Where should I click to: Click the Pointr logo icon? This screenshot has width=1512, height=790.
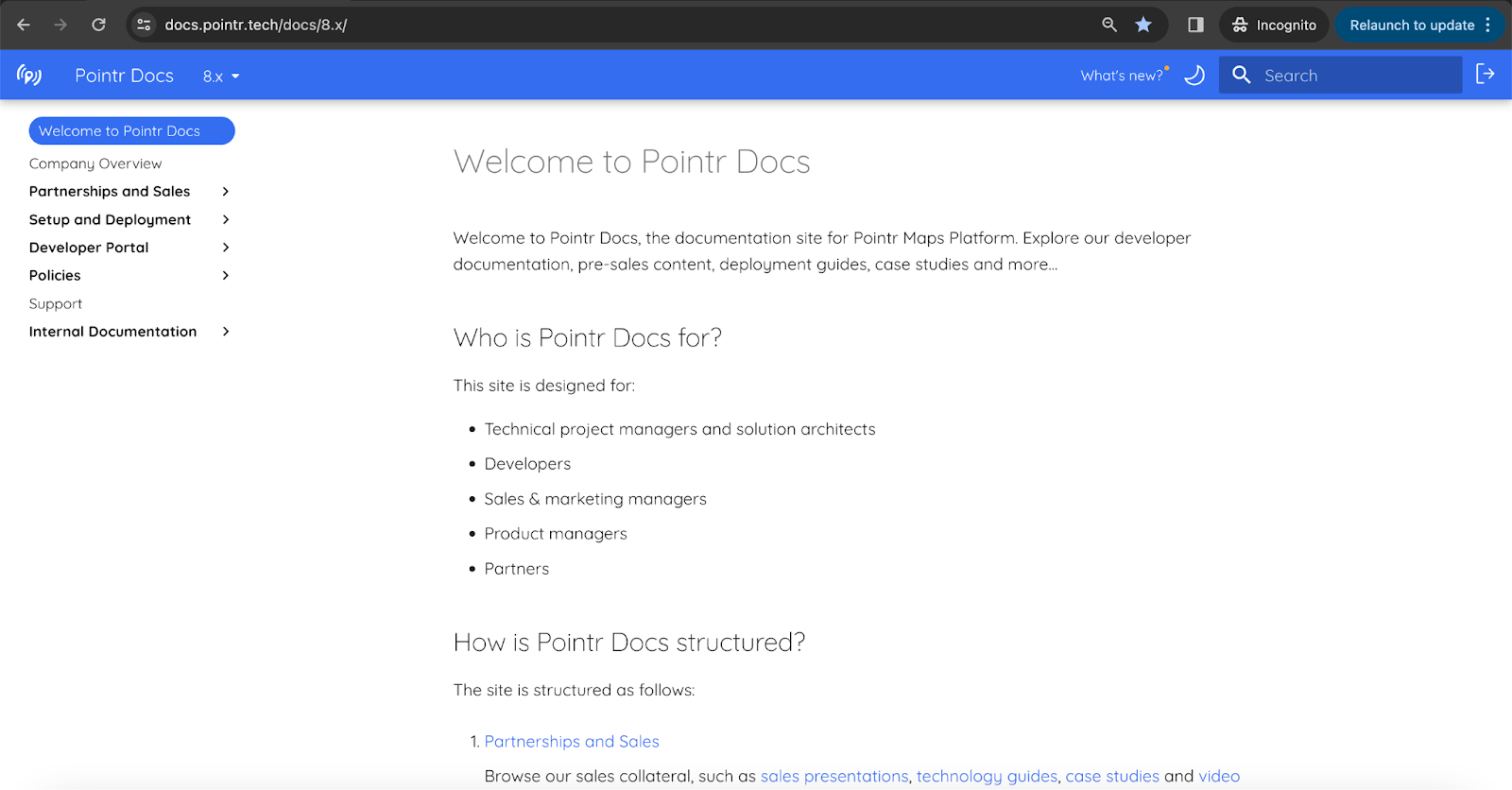pyautogui.click(x=29, y=75)
